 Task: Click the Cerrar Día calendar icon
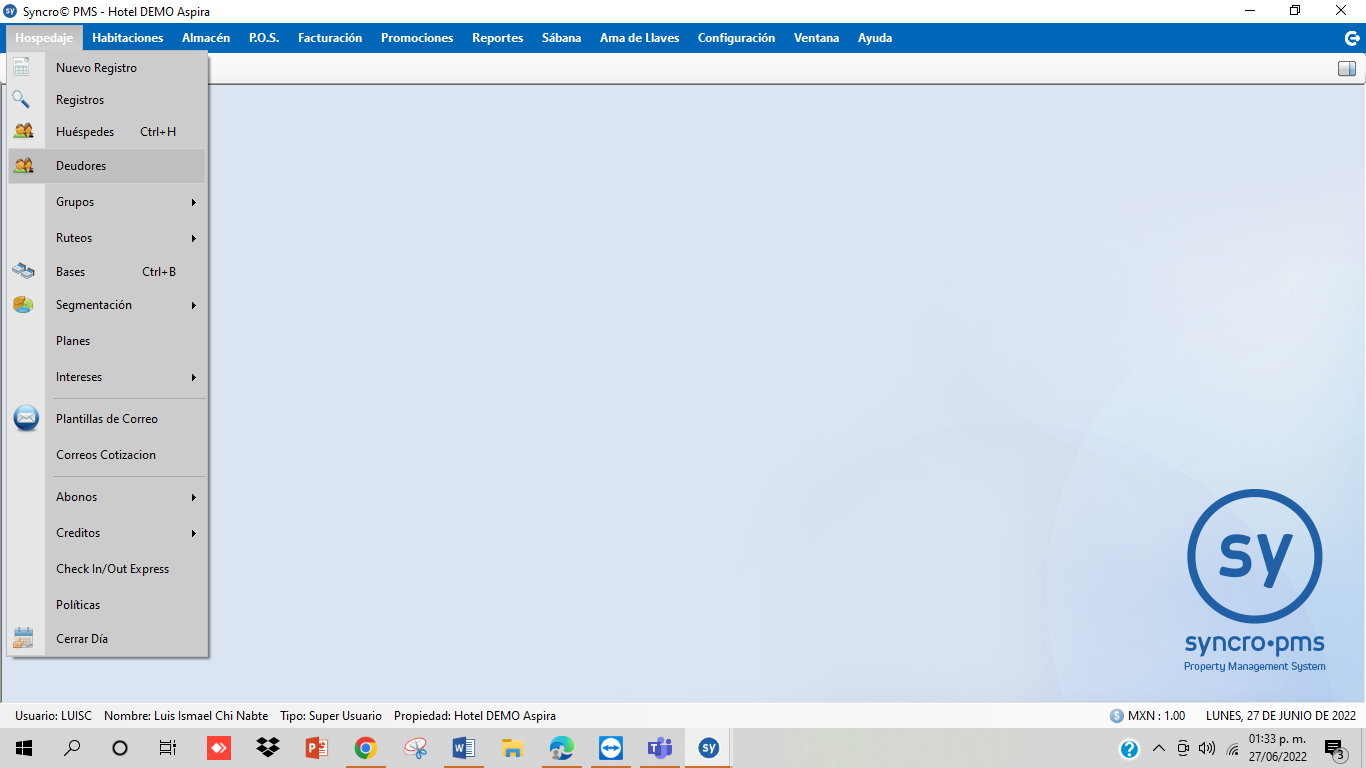(23, 638)
